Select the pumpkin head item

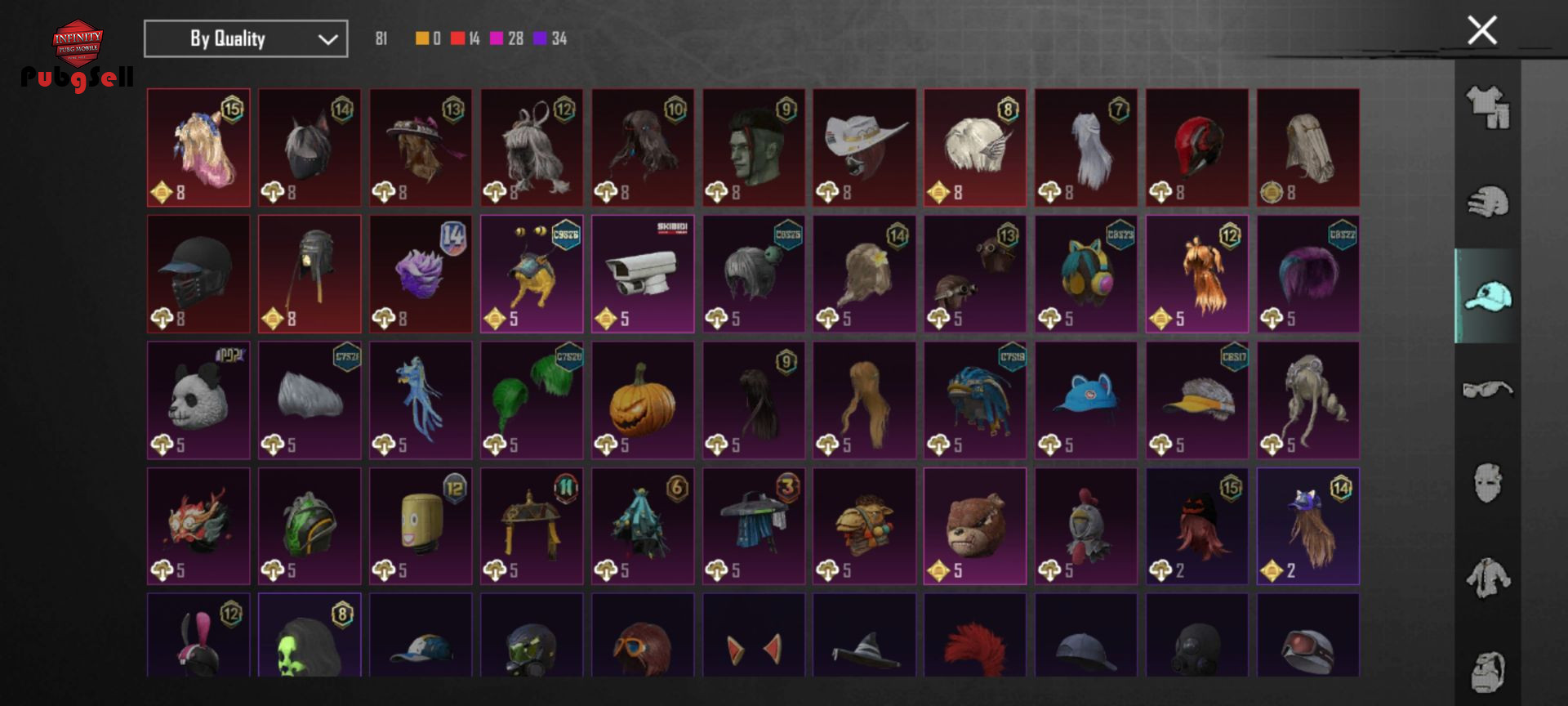[643, 400]
